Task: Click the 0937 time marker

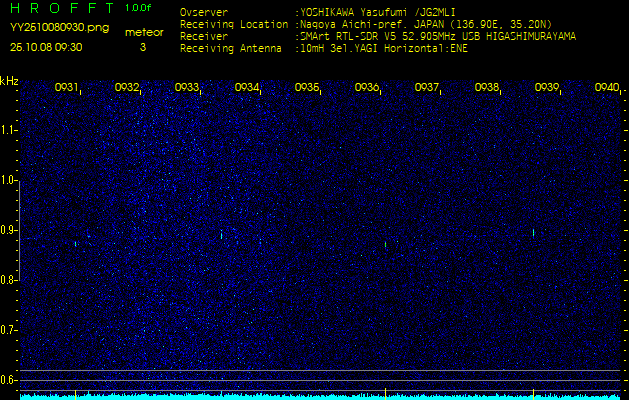Action: pyautogui.click(x=427, y=88)
